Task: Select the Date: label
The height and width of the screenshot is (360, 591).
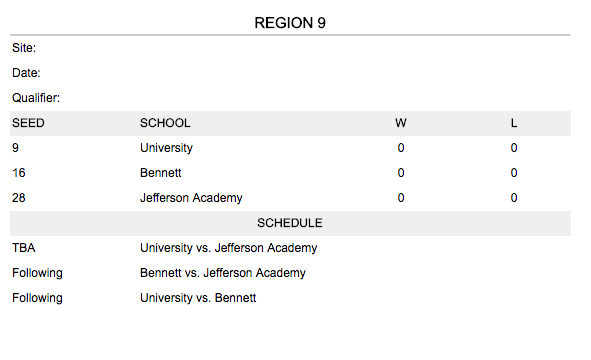Action: pos(26,73)
